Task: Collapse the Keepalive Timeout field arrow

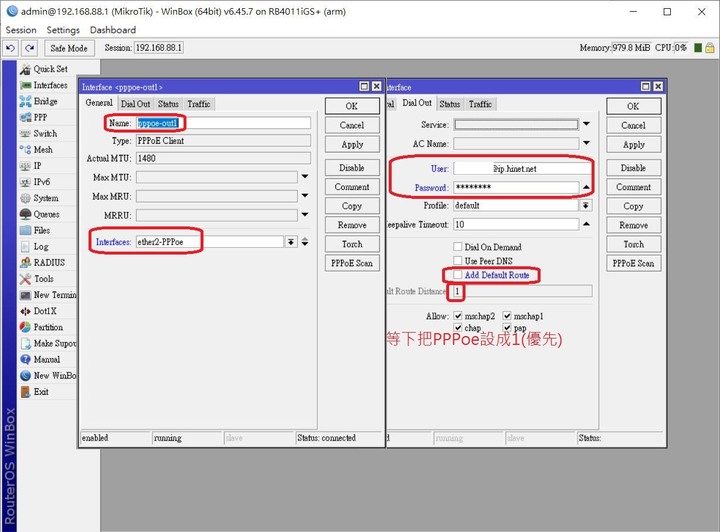Action: pyautogui.click(x=587, y=224)
